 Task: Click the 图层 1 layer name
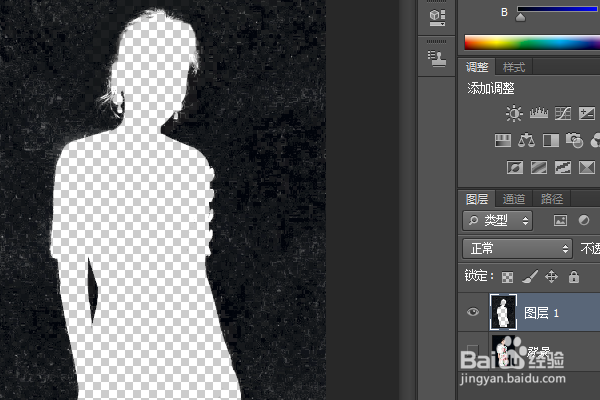541,313
